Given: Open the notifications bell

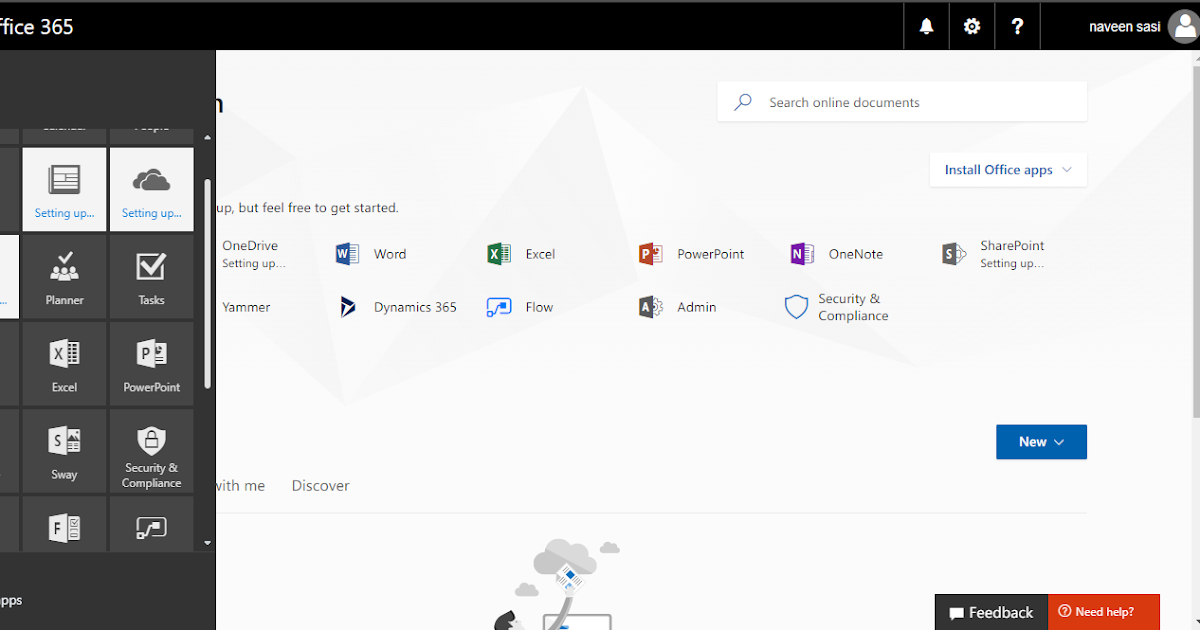Looking at the screenshot, I should (x=926, y=26).
